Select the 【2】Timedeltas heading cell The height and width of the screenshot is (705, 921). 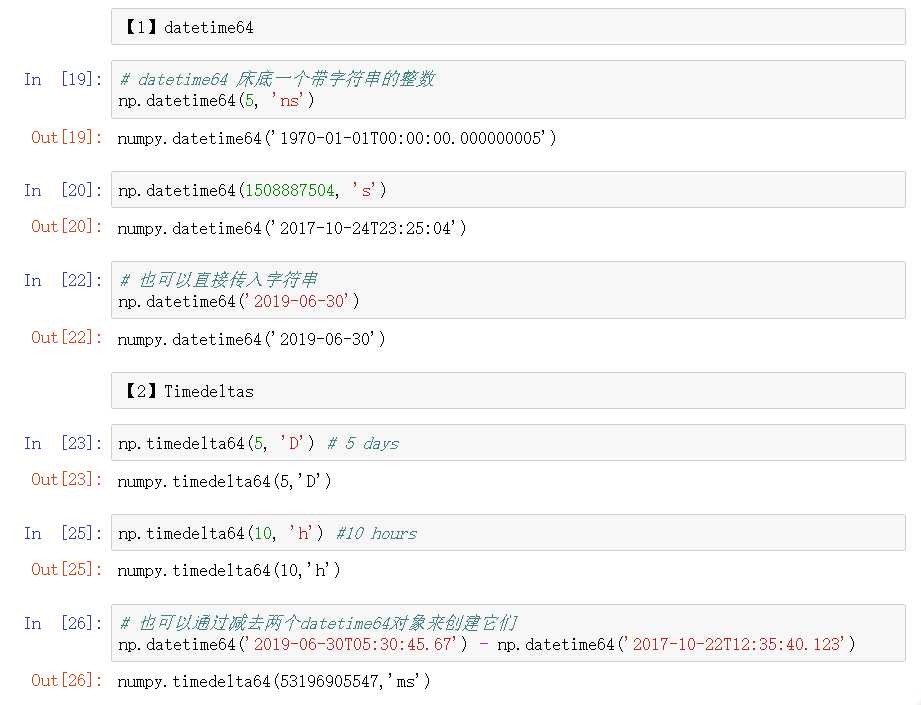(508, 391)
